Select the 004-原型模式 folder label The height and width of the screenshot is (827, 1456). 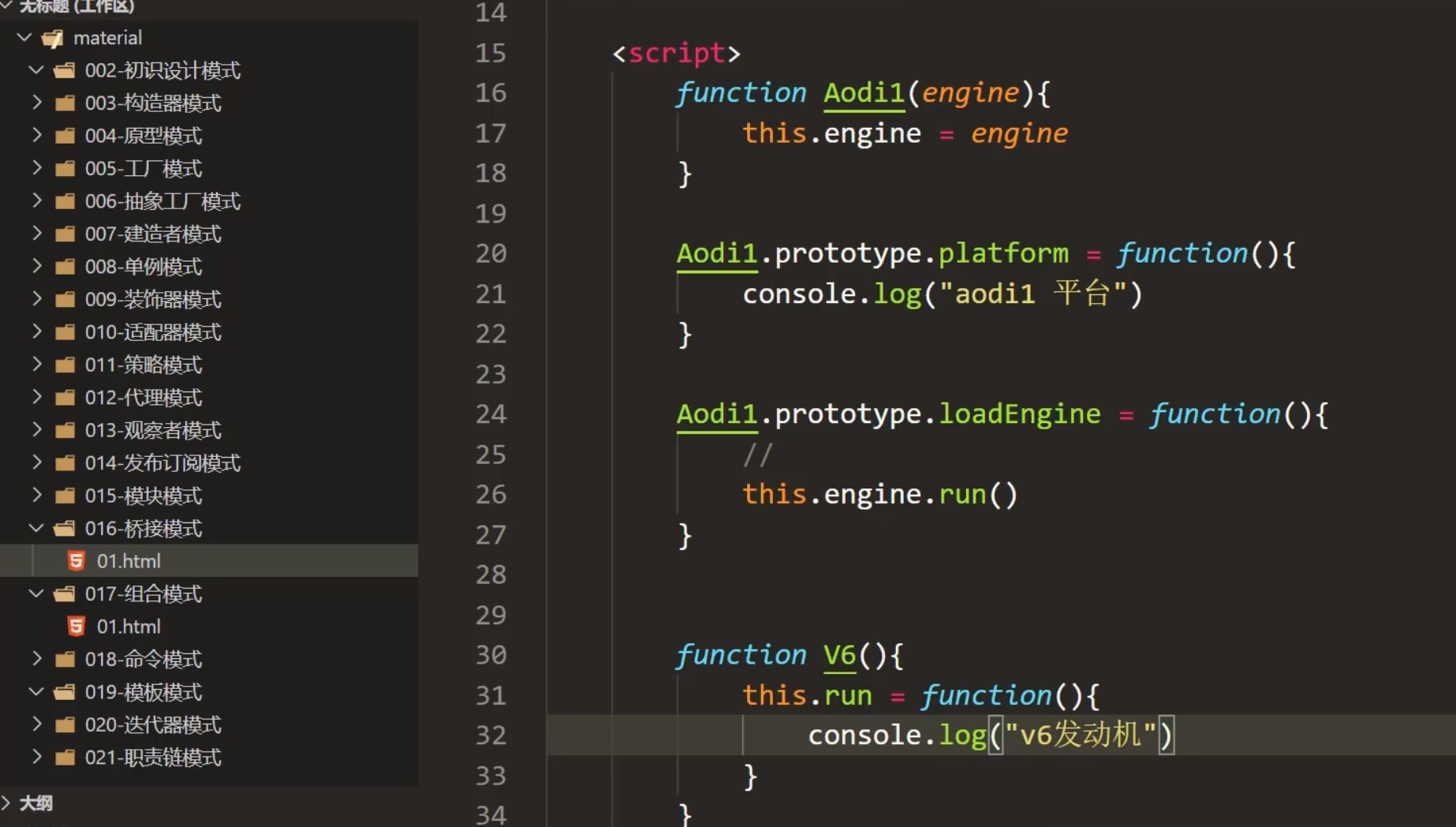(x=144, y=136)
